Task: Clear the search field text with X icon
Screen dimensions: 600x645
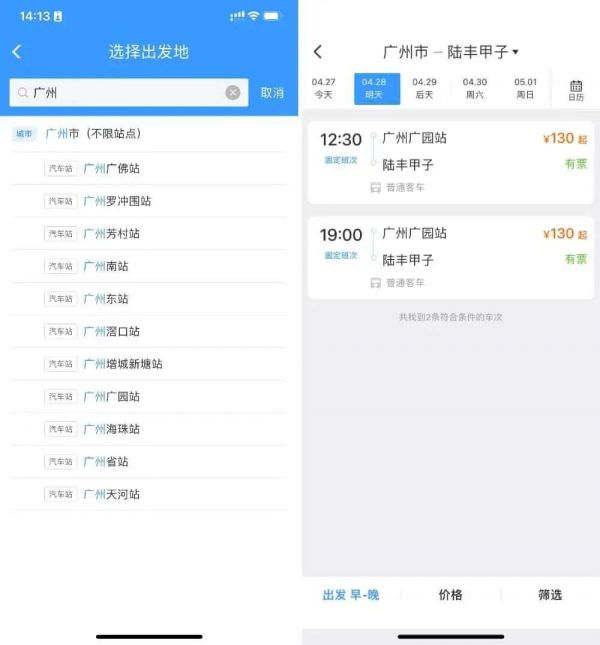Action: click(233, 93)
